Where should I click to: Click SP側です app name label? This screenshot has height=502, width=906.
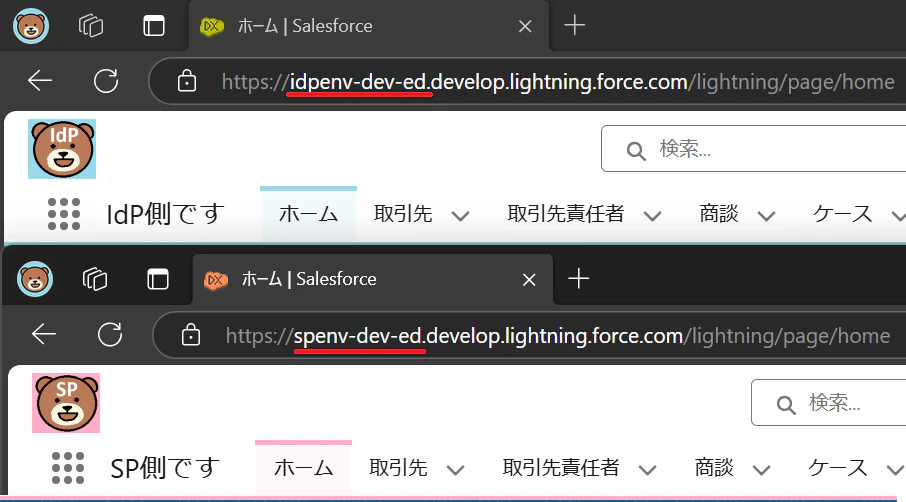point(165,468)
